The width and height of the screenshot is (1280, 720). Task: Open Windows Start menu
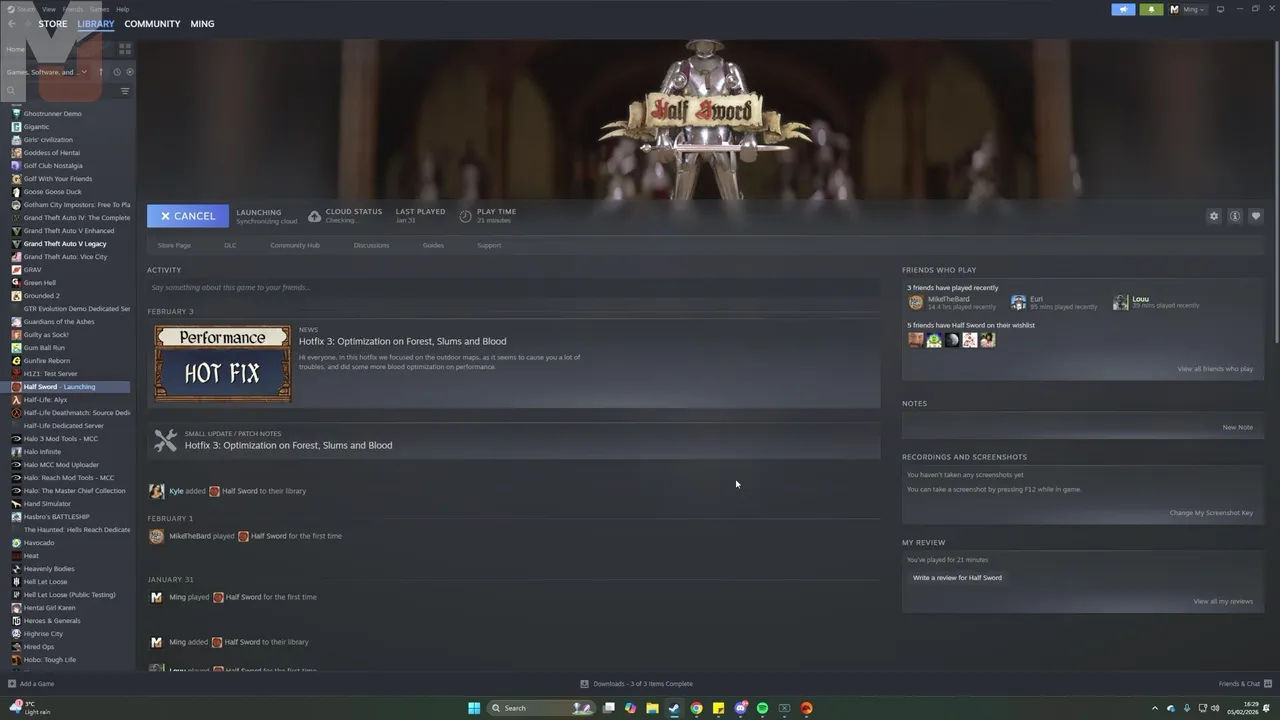coord(474,708)
